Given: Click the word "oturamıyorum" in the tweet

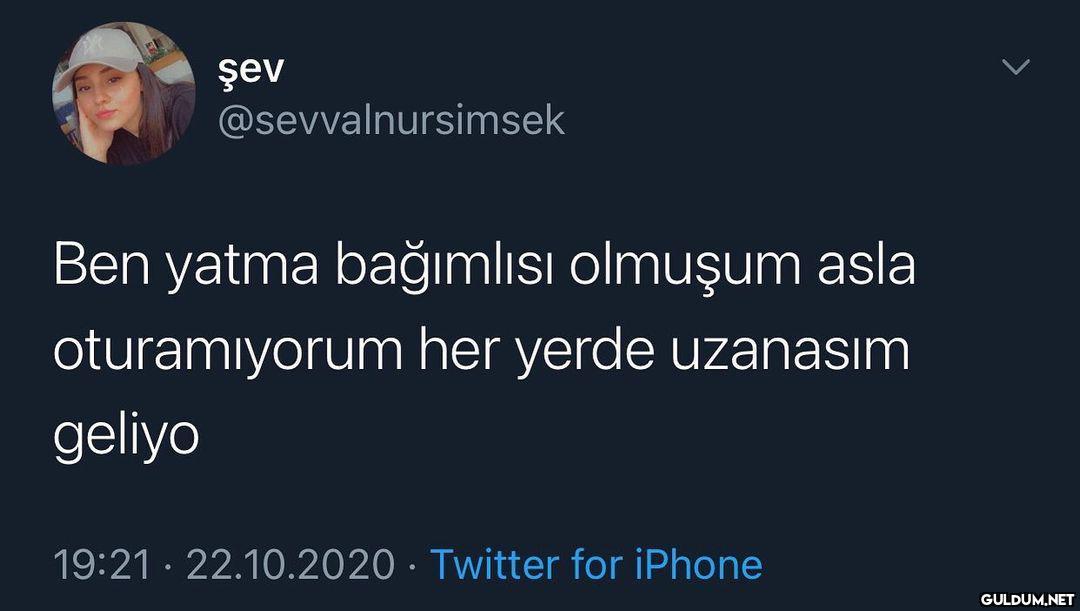Looking at the screenshot, I should tap(228, 353).
